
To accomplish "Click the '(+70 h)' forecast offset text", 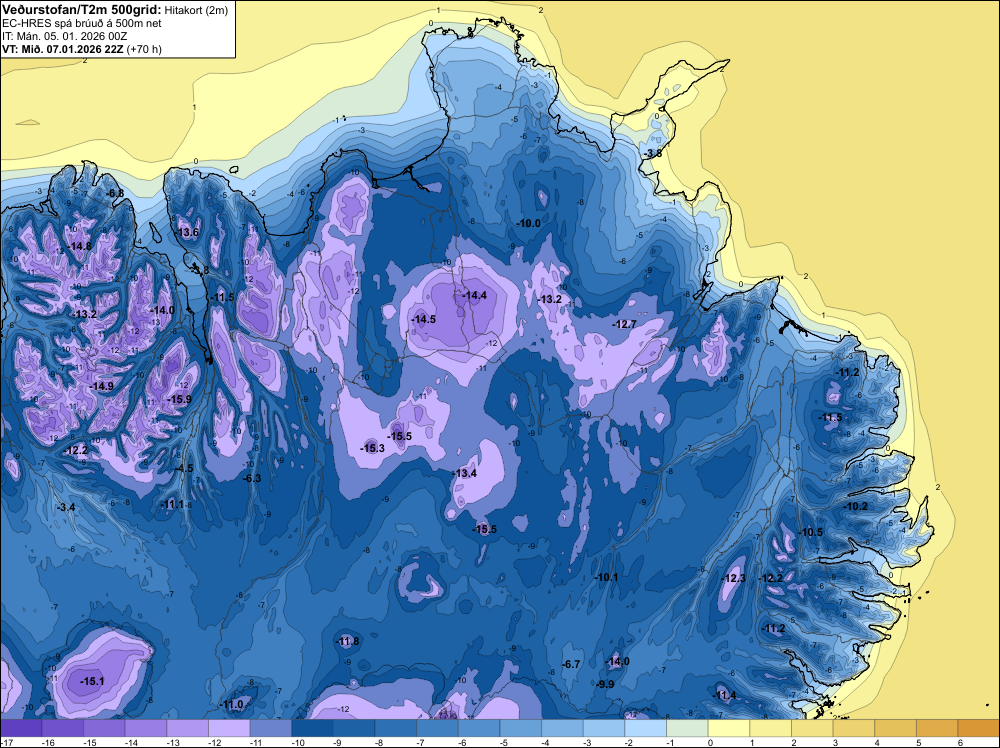I will 145,49.
